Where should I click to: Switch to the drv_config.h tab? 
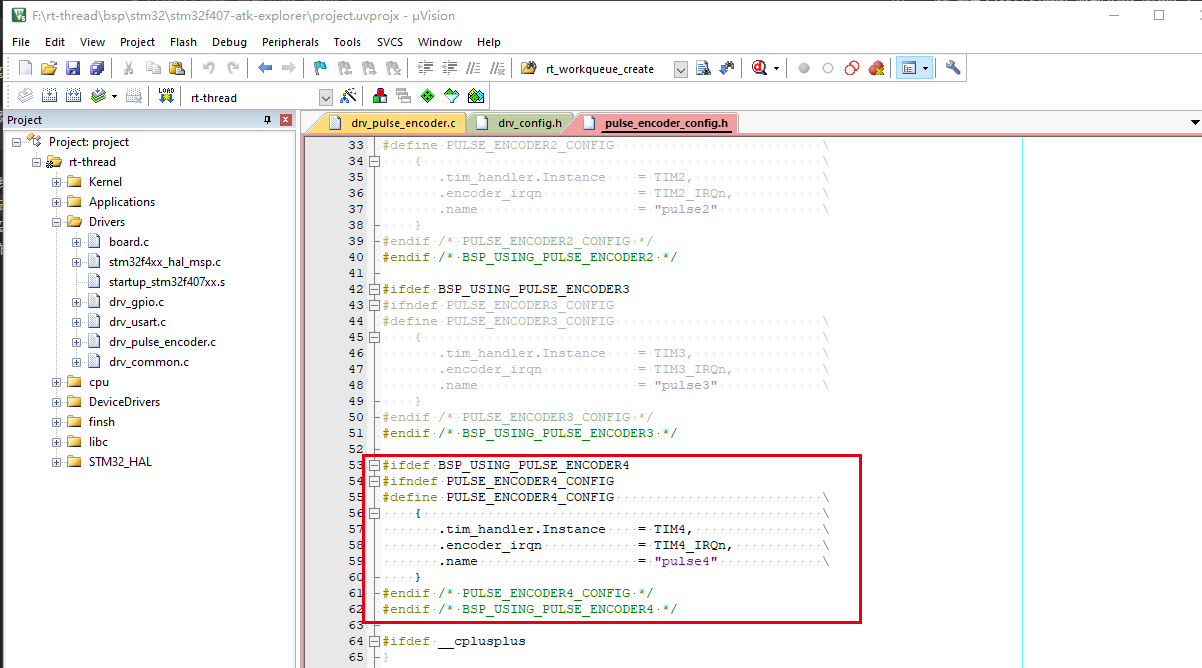click(529, 123)
